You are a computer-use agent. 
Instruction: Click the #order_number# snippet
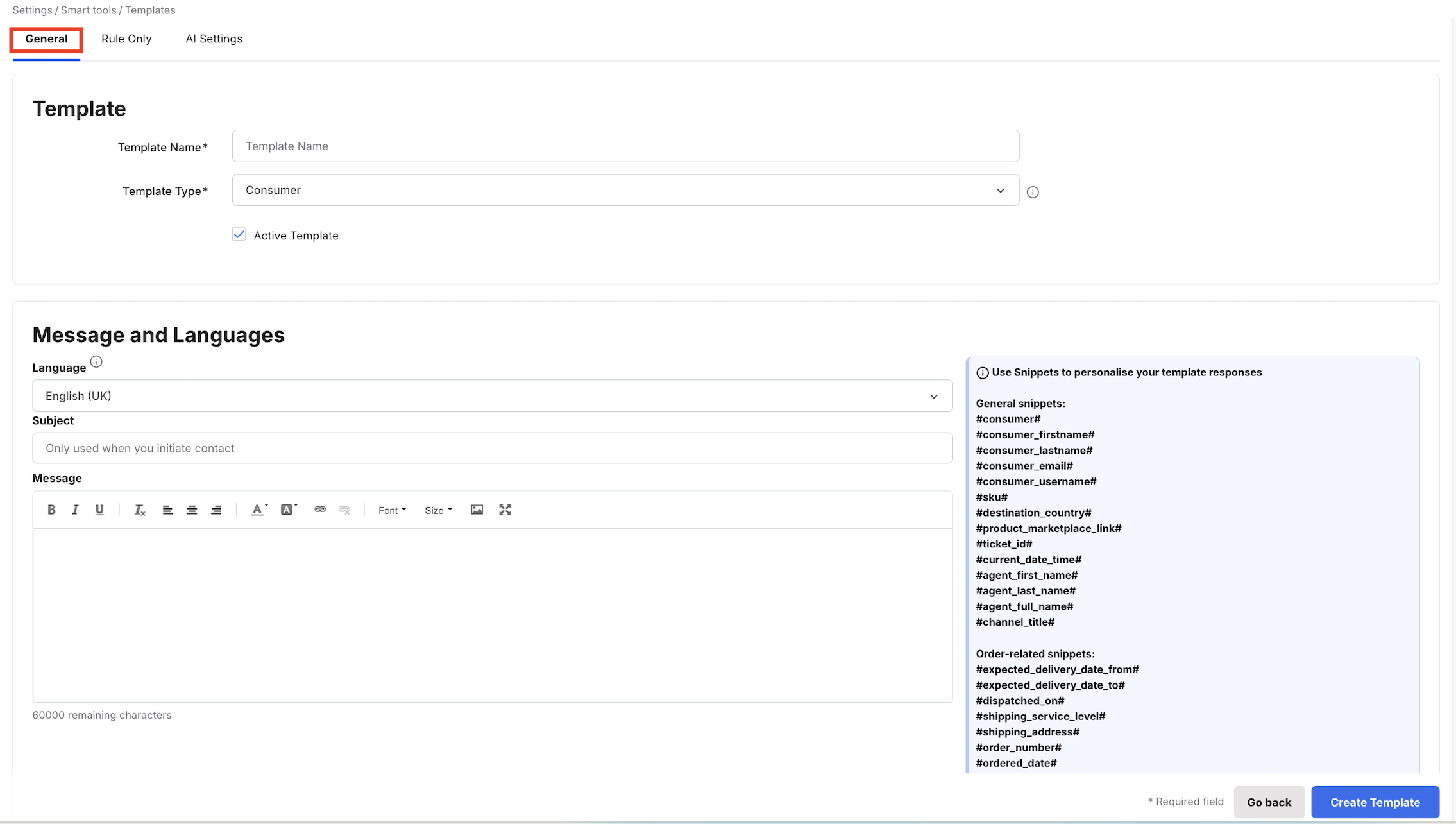[x=1019, y=748]
